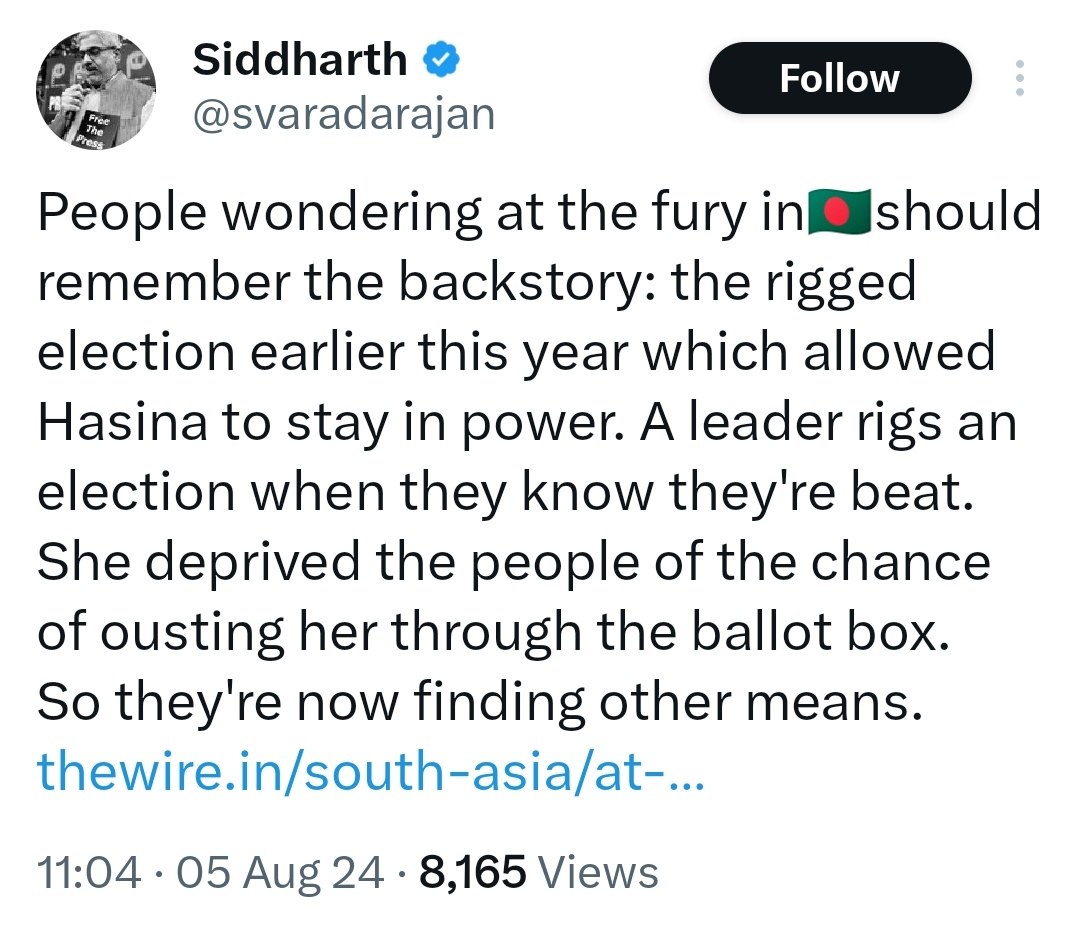1080x932 pixels.
Task: Click the 05 Aug 24 date
Action: click(x=280, y=872)
